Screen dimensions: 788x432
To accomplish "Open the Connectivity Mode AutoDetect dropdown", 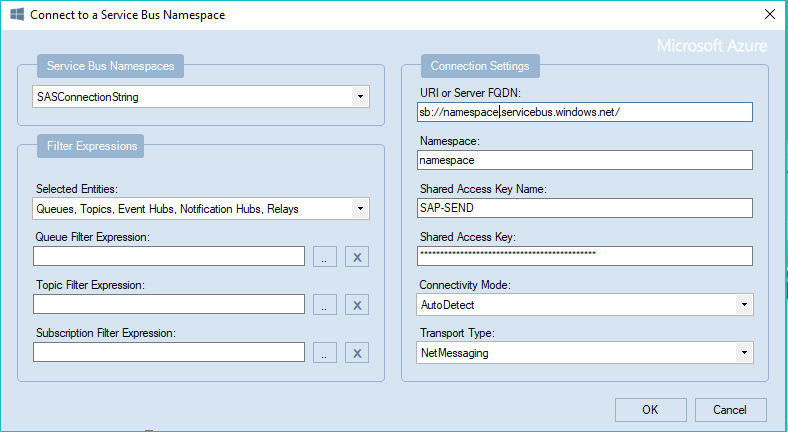I will point(584,304).
